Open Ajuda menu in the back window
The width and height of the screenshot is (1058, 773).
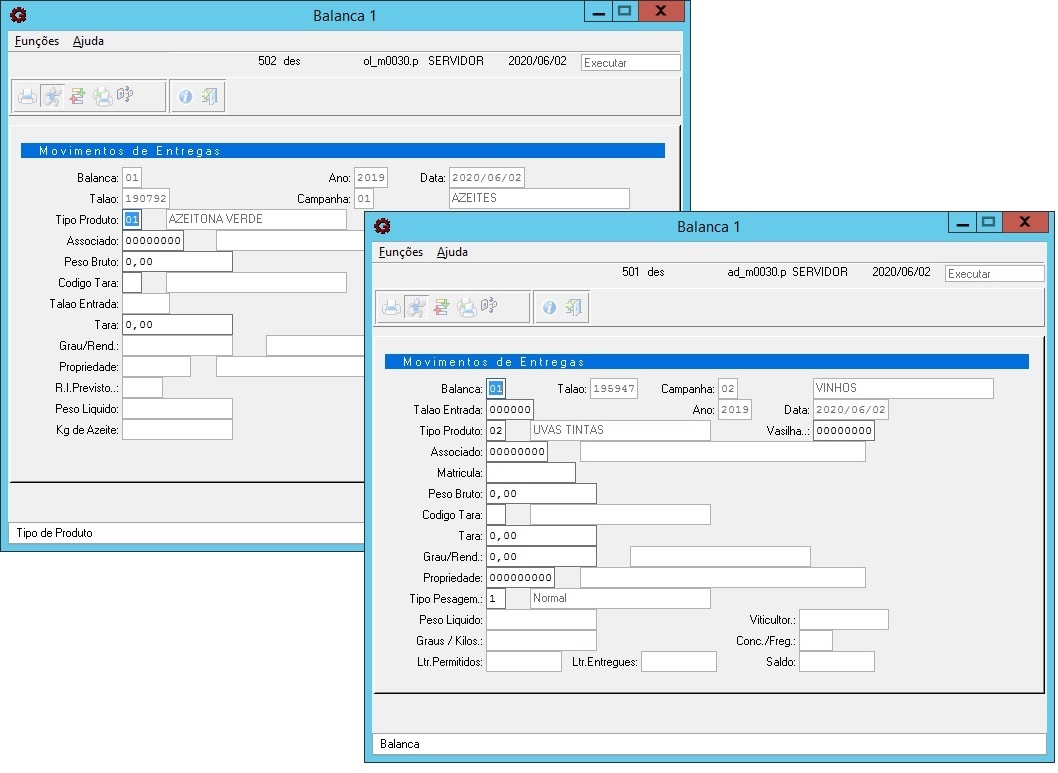click(x=88, y=40)
